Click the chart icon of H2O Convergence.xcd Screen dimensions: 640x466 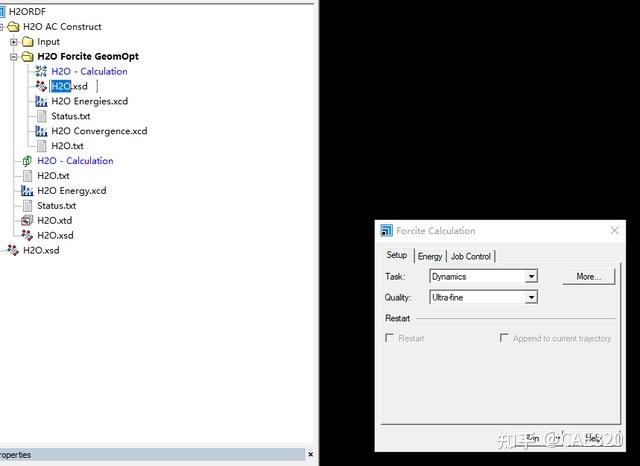(41, 131)
